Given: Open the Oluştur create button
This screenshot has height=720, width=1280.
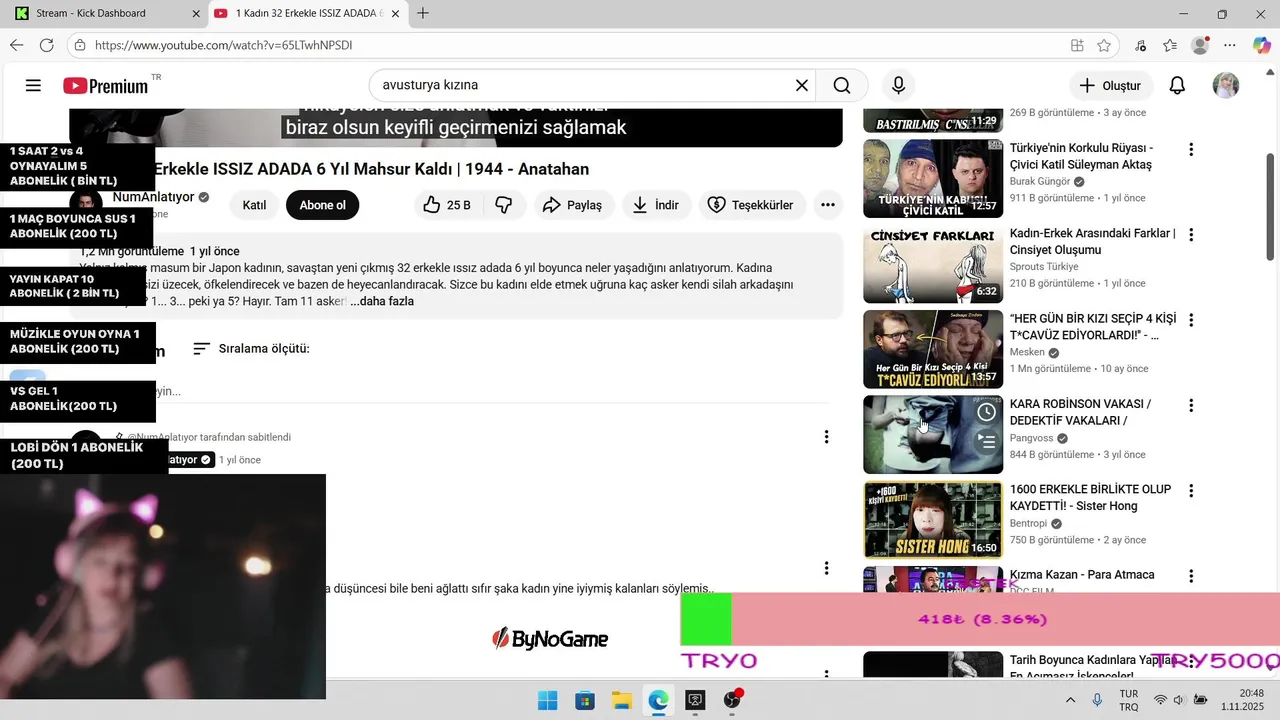Looking at the screenshot, I should pos(1111,86).
